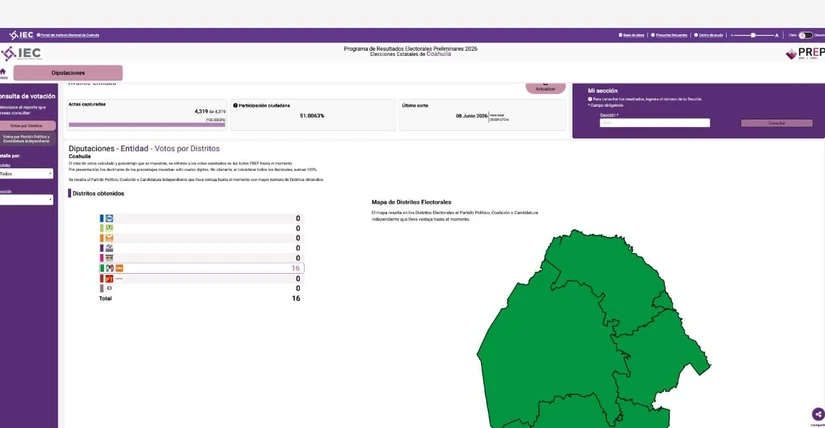This screenshot has width=825, height=428.
Task: Select the light green party logo row
Action: pyautogui.click(x=202, y=228)
